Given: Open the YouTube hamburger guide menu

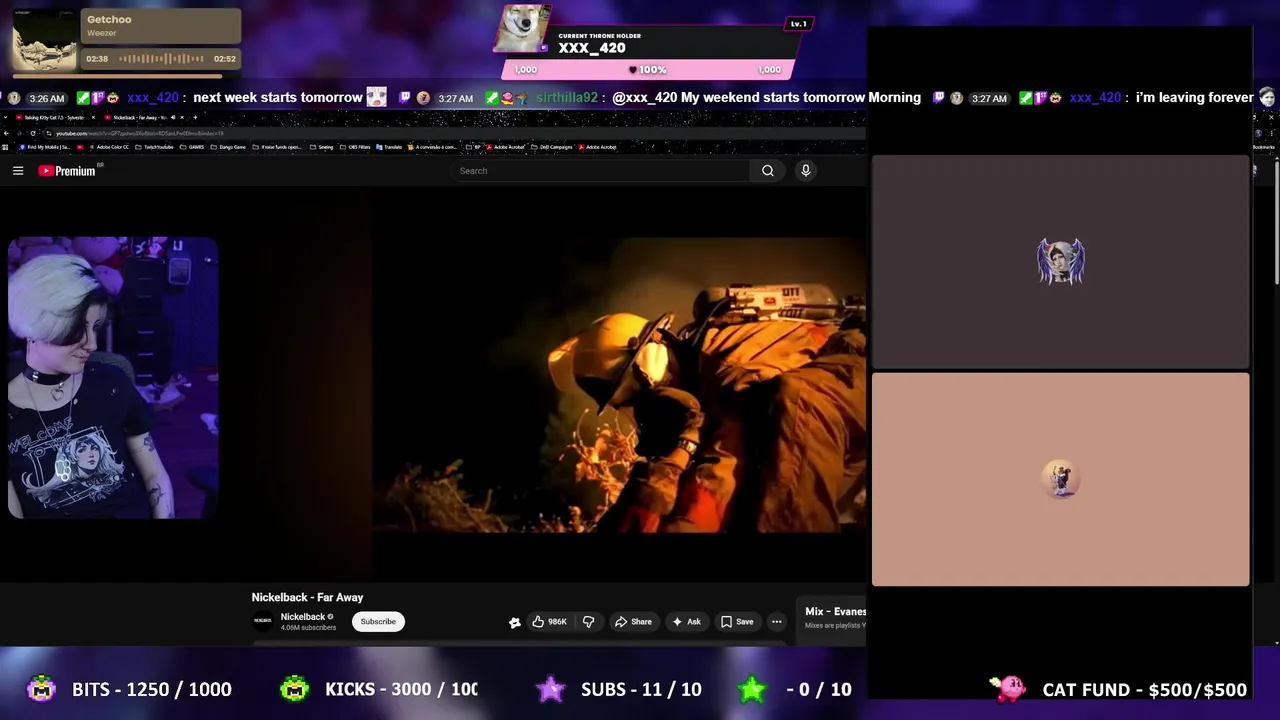Looking at the screenshot, I should click(x=18, y=171).
